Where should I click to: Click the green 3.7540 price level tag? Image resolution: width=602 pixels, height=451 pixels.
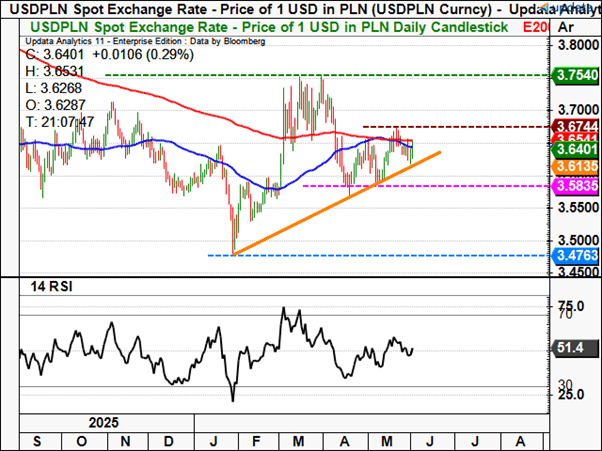(575, 75)
